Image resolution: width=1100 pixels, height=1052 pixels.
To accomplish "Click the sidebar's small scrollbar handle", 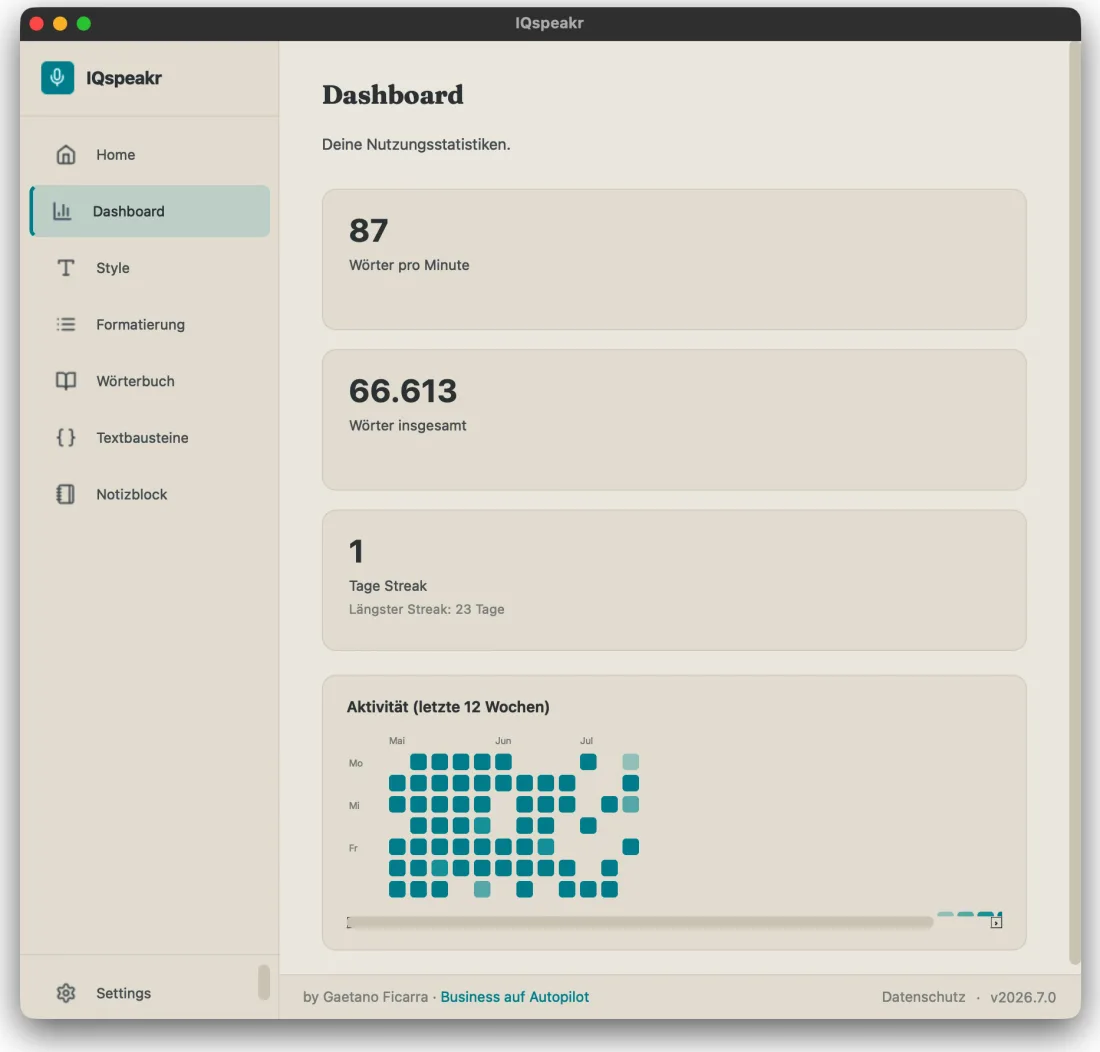I will (264, 982).
